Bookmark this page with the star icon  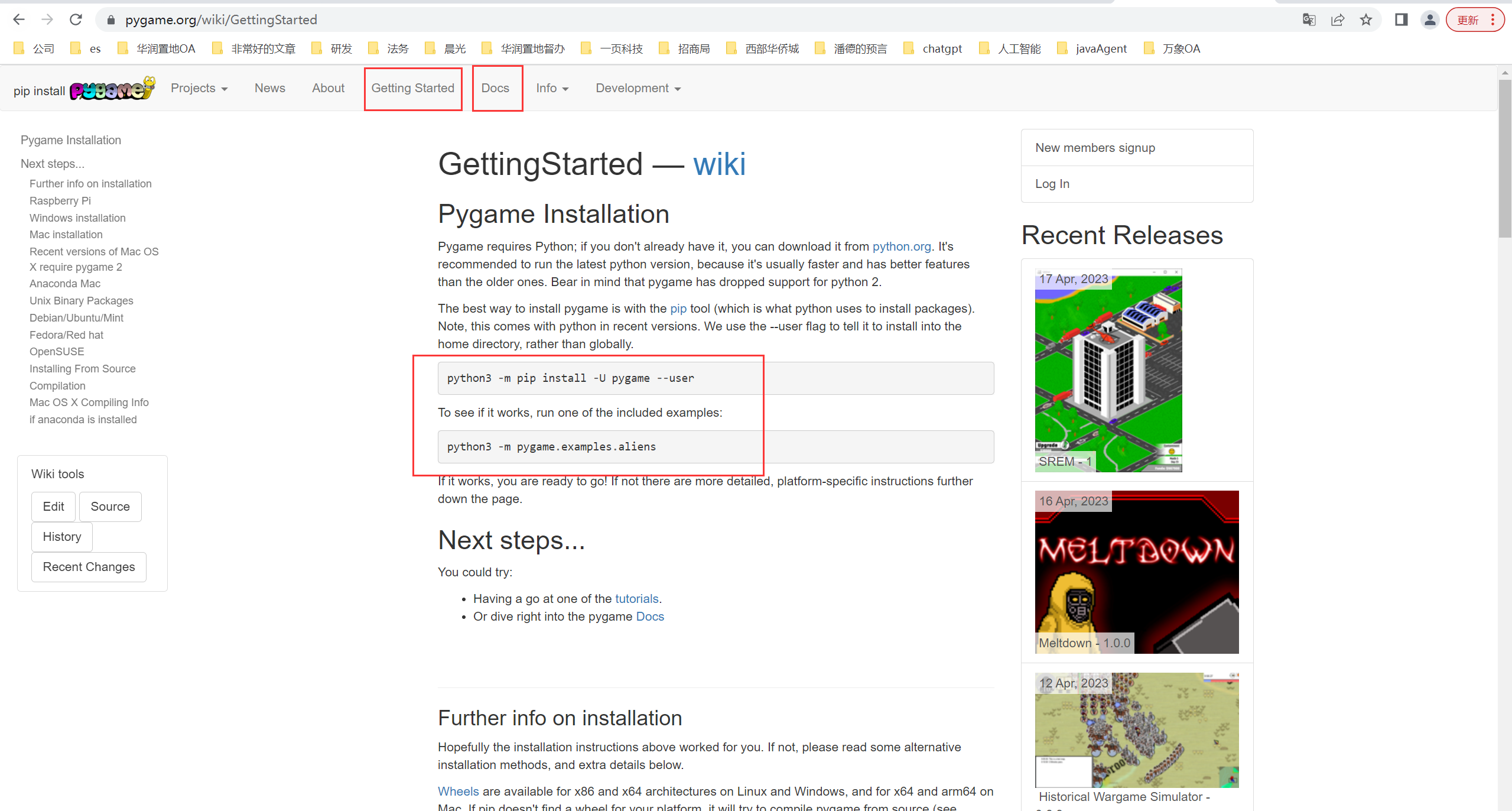coord(1365,20)
